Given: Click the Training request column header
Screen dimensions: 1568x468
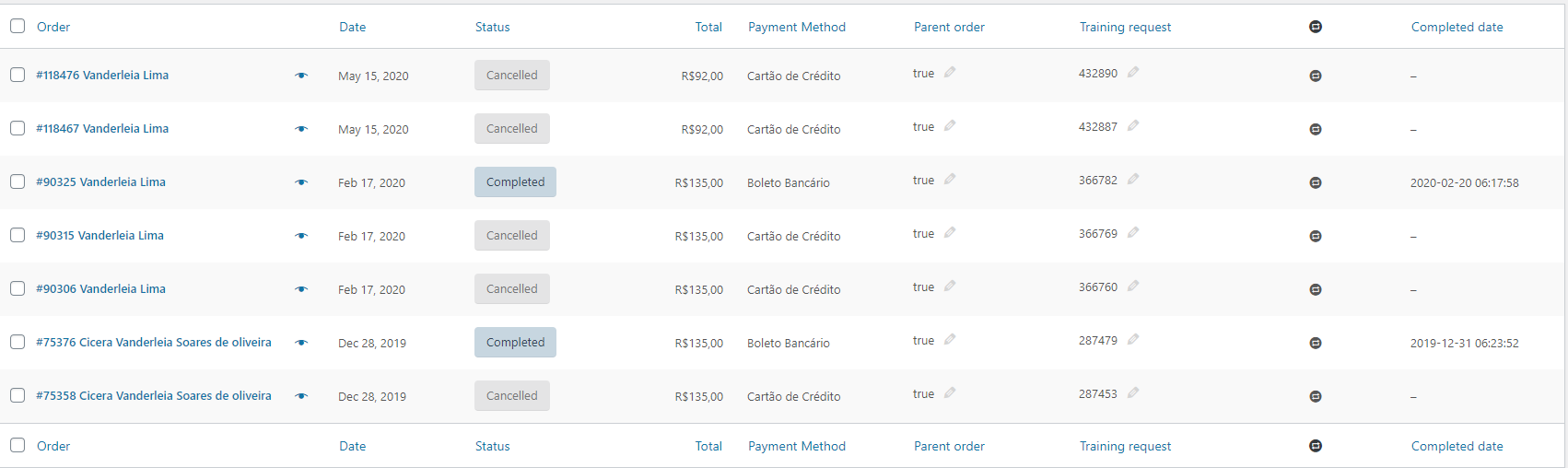Looking at the screenshot, I should (1125, 27).
